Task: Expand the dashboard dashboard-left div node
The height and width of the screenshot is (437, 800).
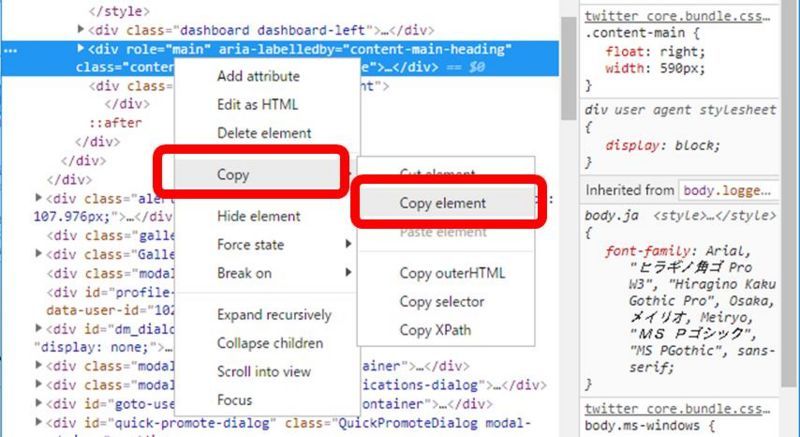Action: 80,30
